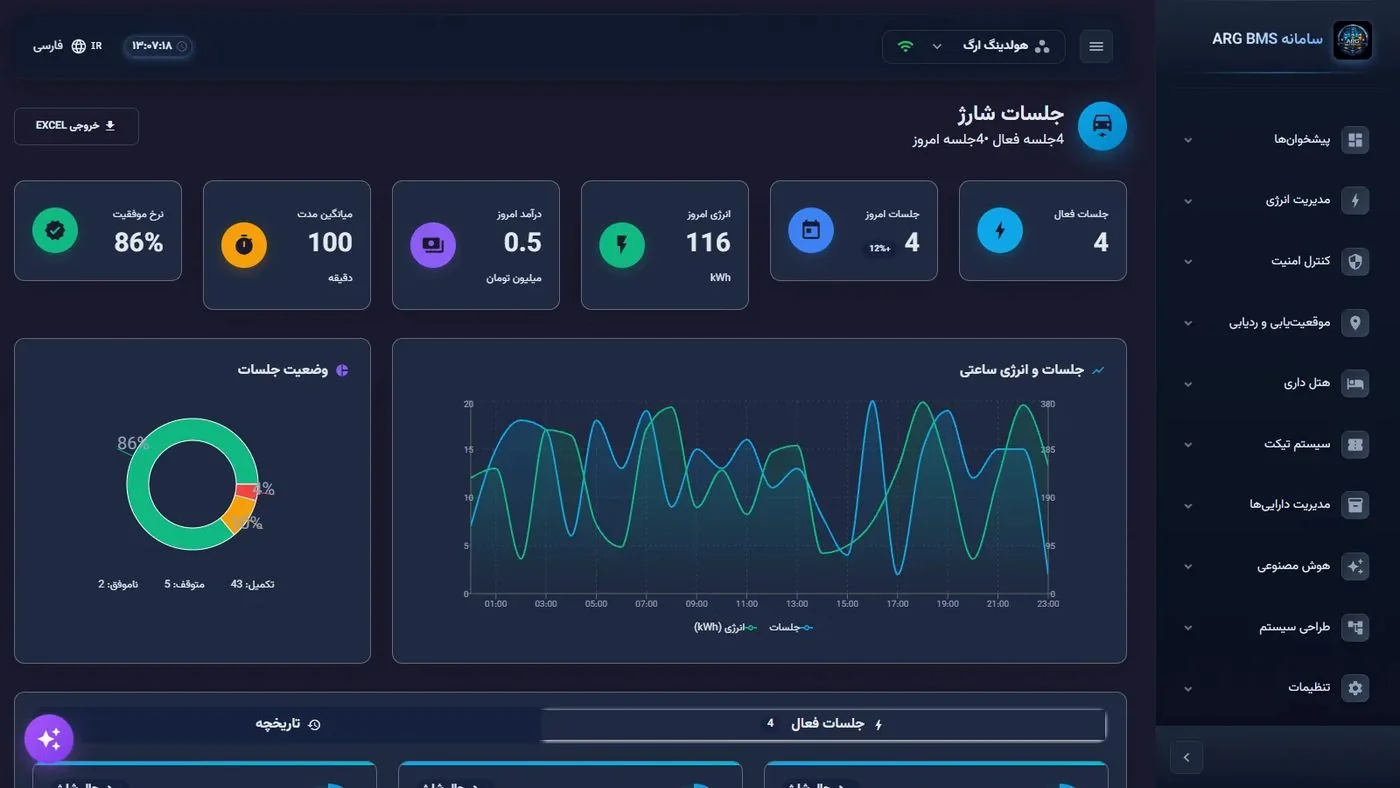The image size is (1400, 788).
Task: Click the خروجی EXCEL export button
Action: point(76,126)
